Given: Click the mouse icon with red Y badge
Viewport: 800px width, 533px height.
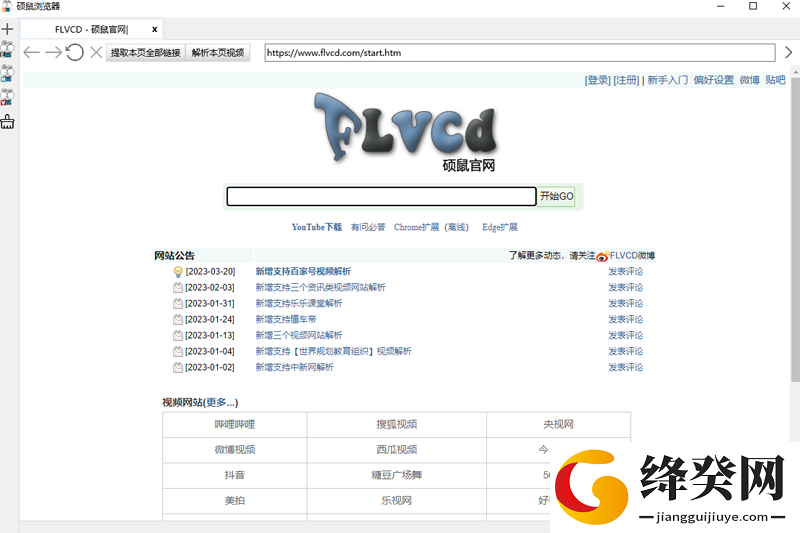Looking at the screenshot, I should 7,97.
